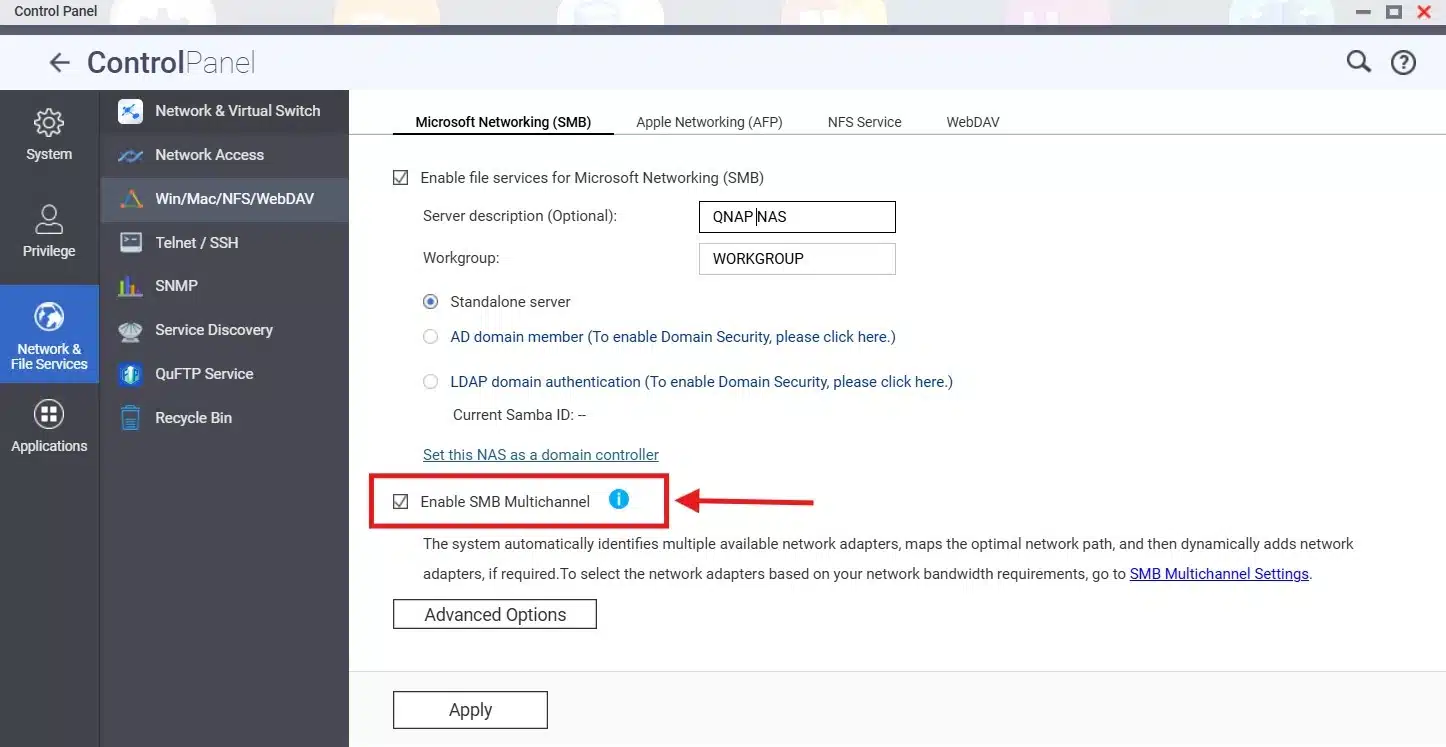Select the AD domain member radio button
This screenshot has height=747, width=1446.
coord(430,337)
